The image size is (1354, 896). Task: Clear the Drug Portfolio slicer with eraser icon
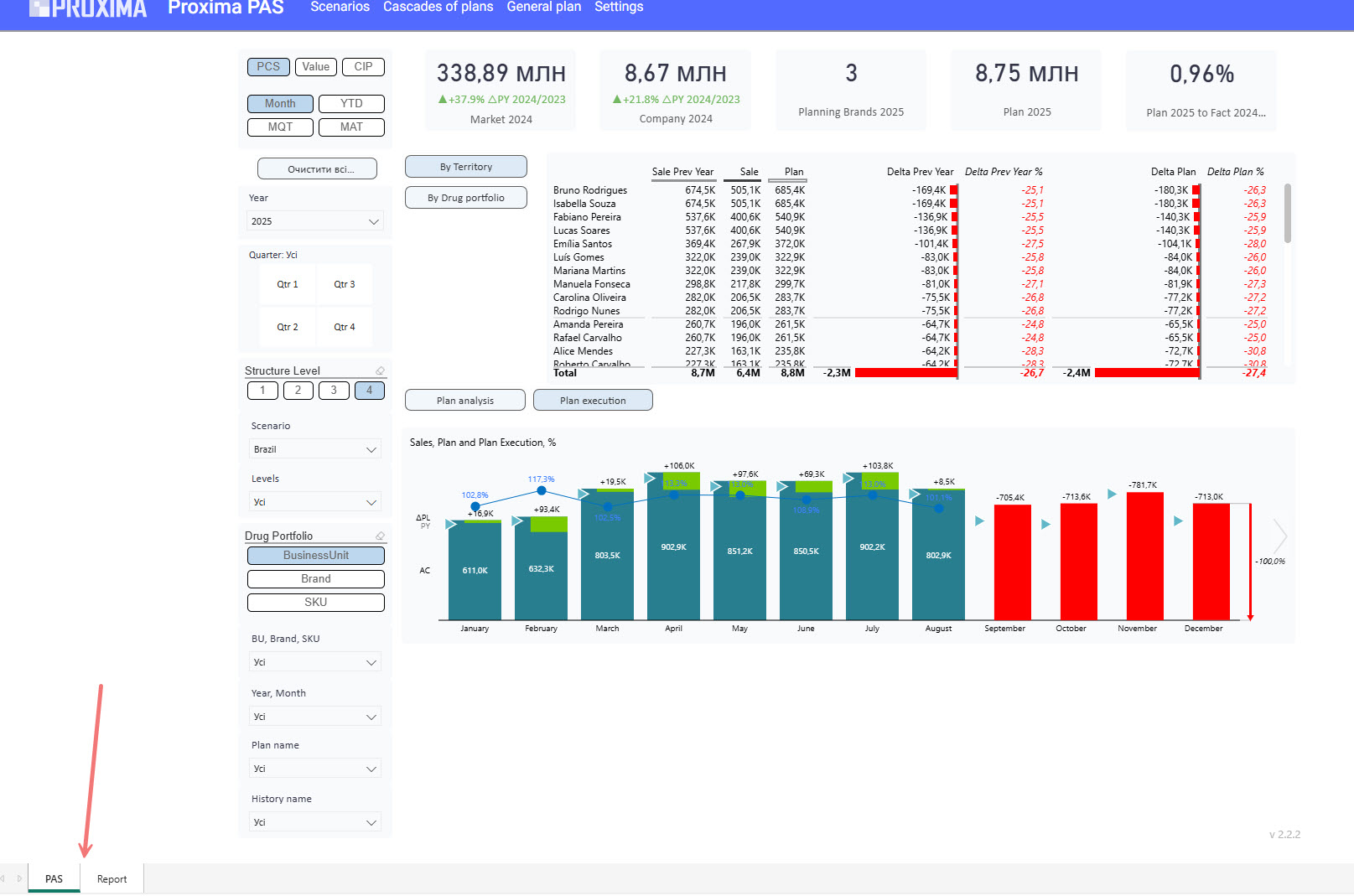(x=380, y=536)
